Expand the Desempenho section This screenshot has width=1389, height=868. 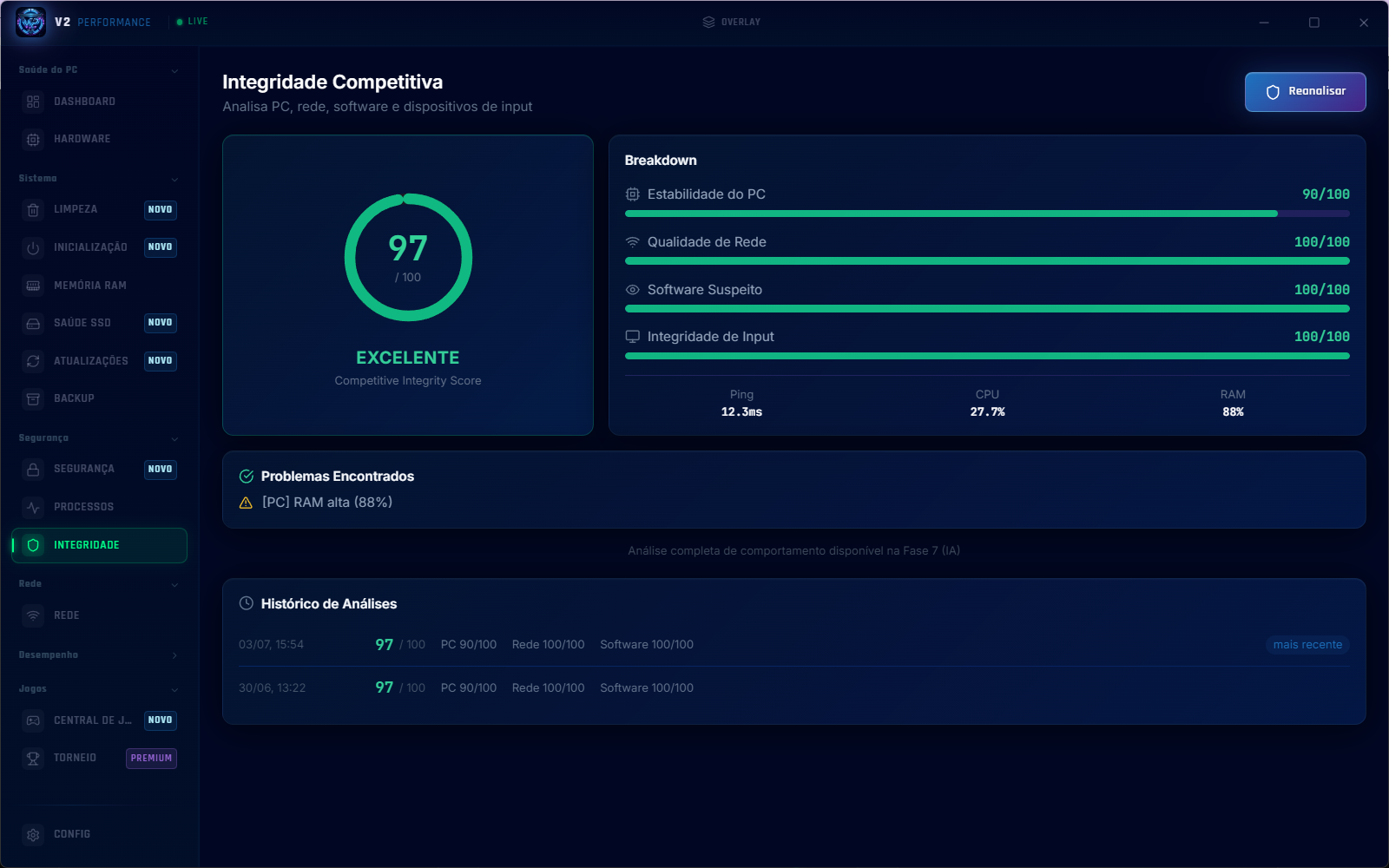point(174,655)
